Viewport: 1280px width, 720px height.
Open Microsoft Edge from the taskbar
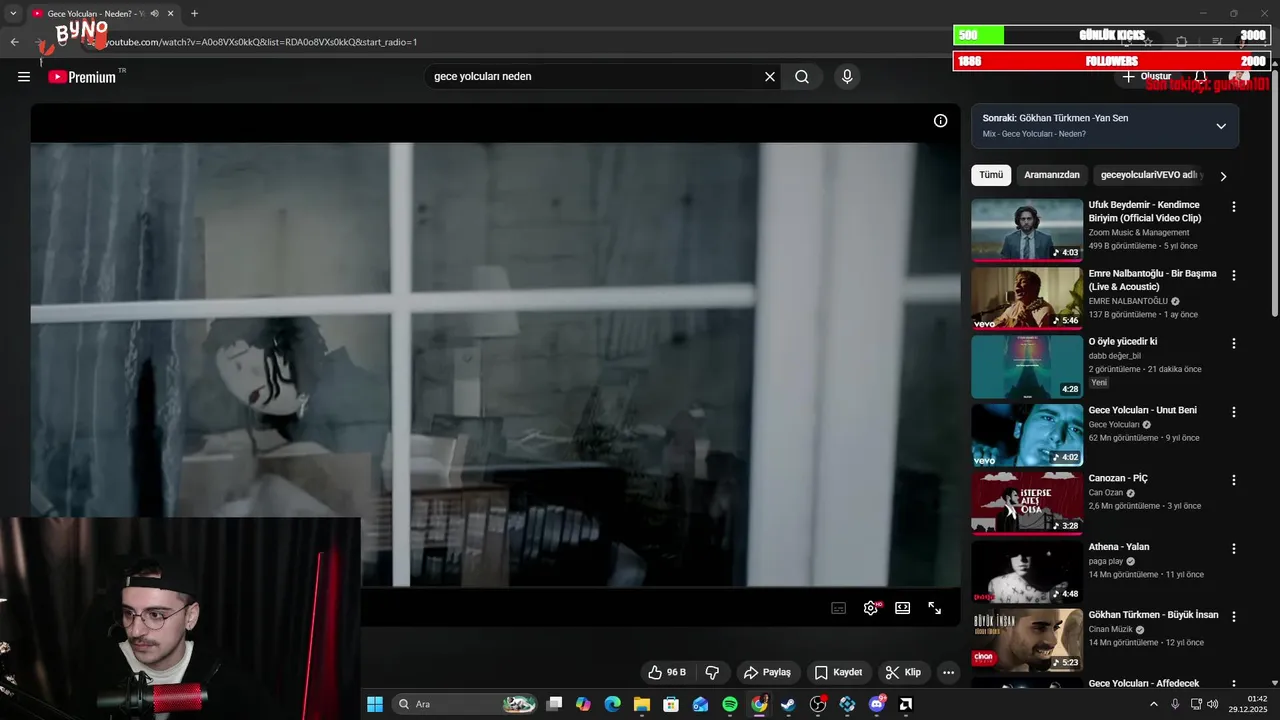(x=612, y=704)
